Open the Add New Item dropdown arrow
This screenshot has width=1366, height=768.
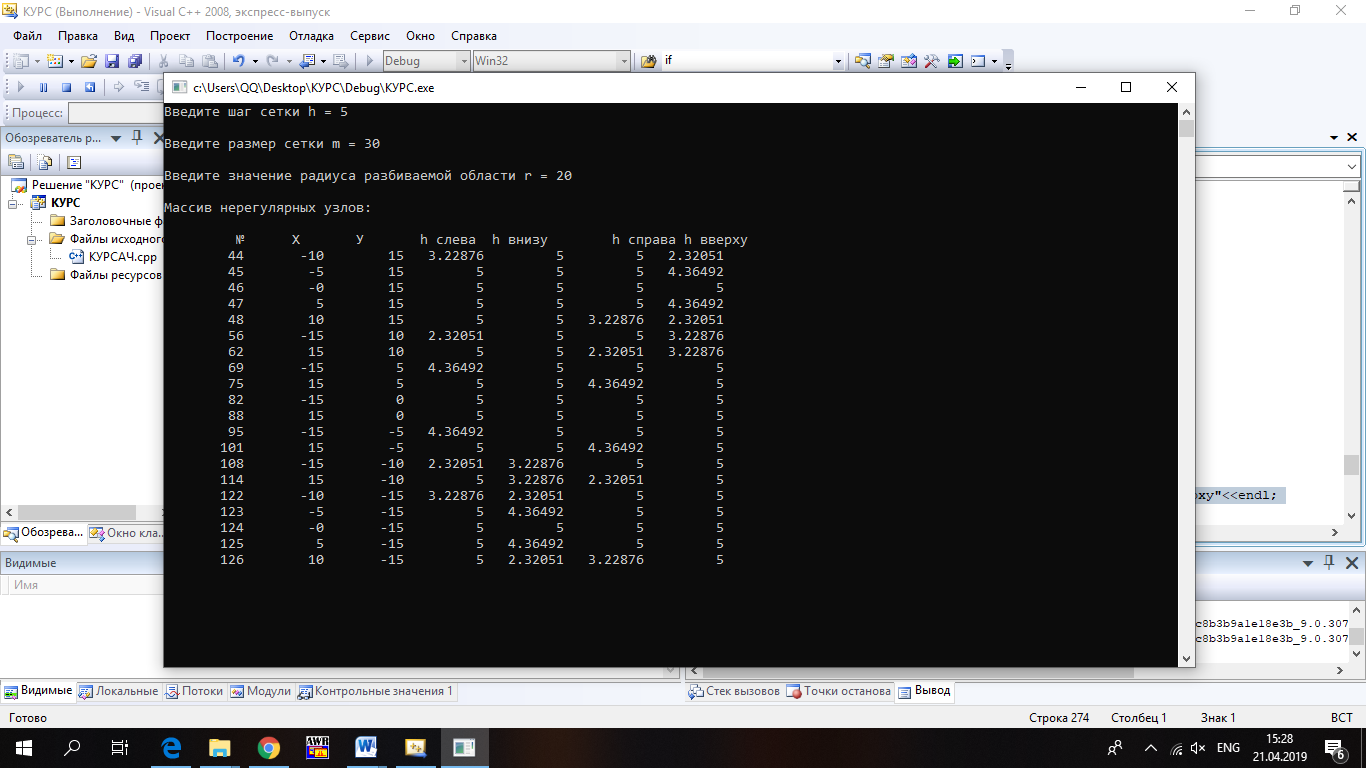click(x=71, y=61)
